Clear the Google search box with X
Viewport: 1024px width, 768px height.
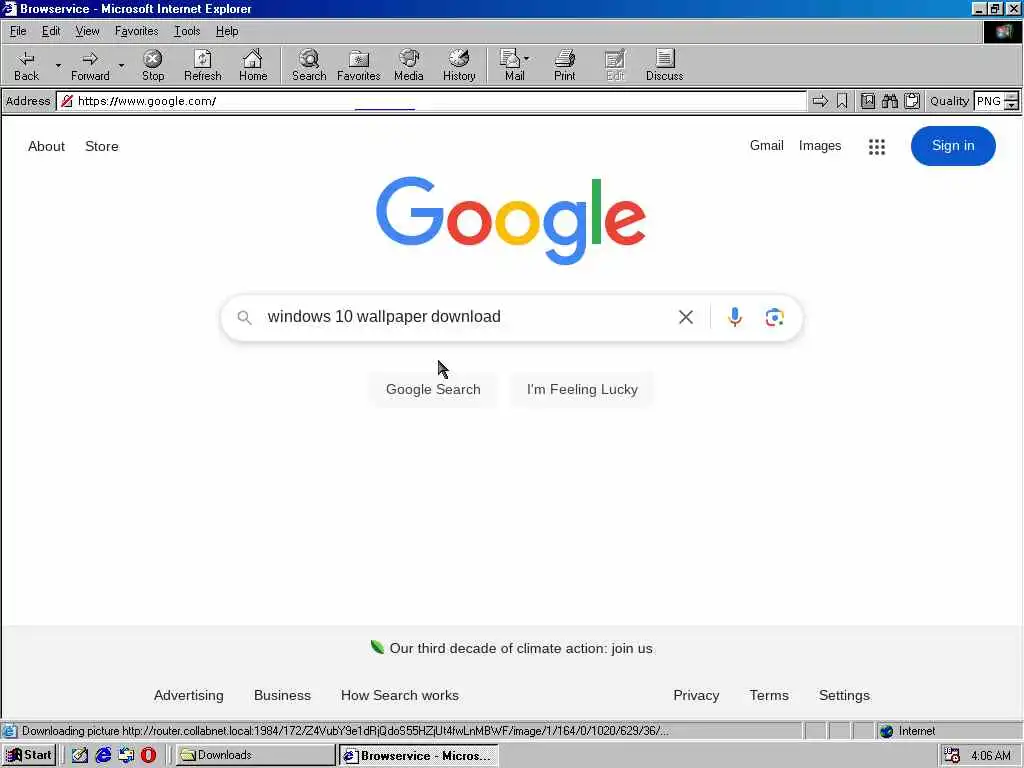tap(686, 317)
